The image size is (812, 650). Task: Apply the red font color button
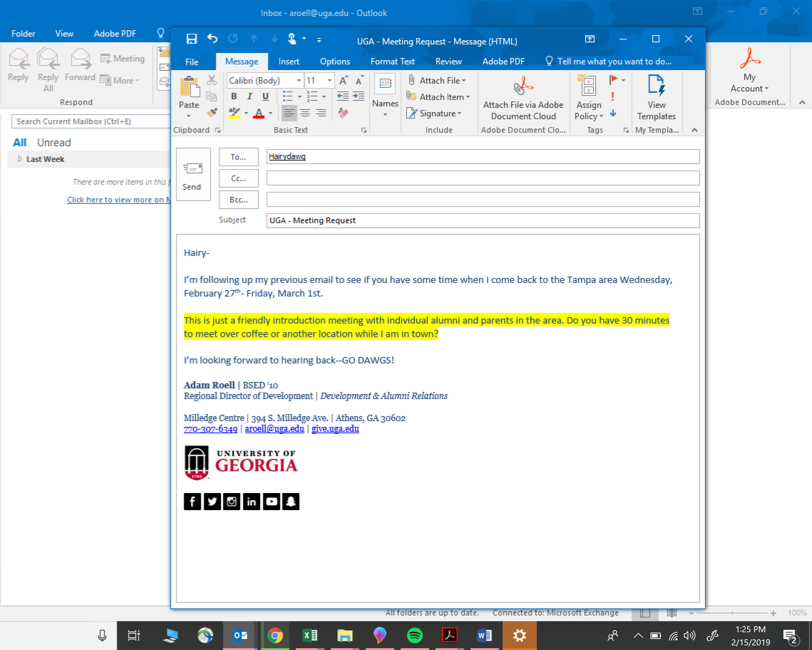[259, 113]
